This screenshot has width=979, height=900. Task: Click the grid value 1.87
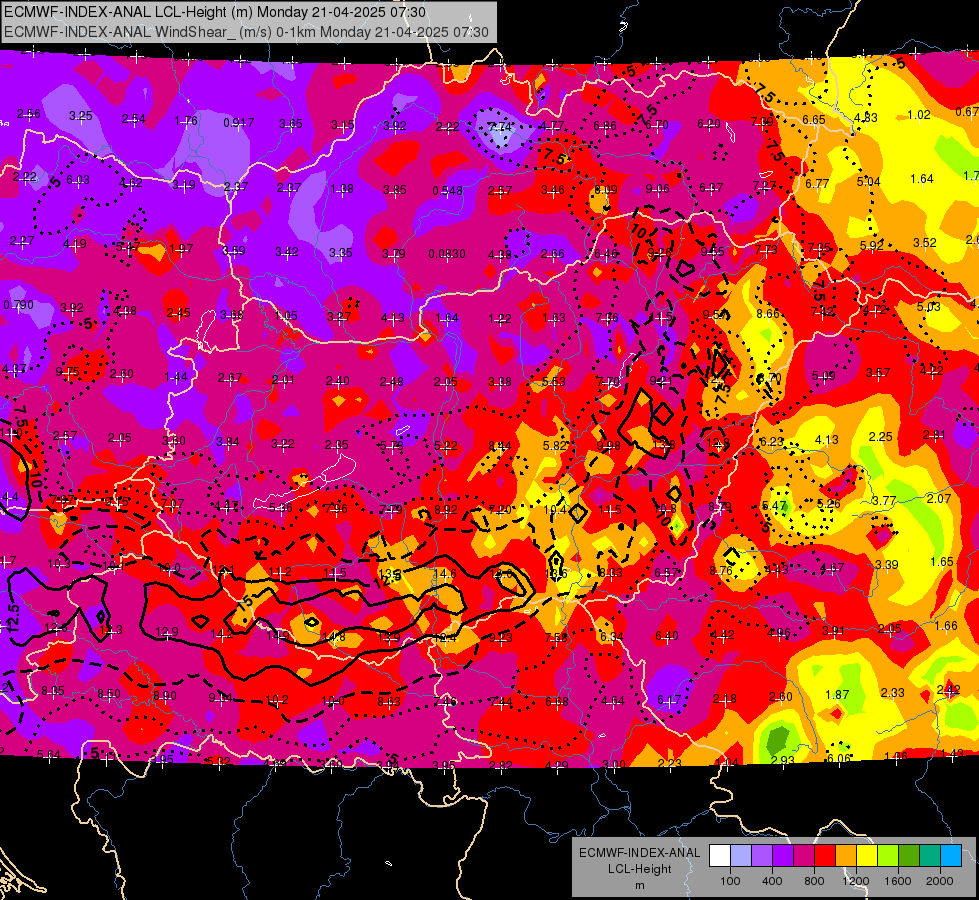[x=837, y=695]
